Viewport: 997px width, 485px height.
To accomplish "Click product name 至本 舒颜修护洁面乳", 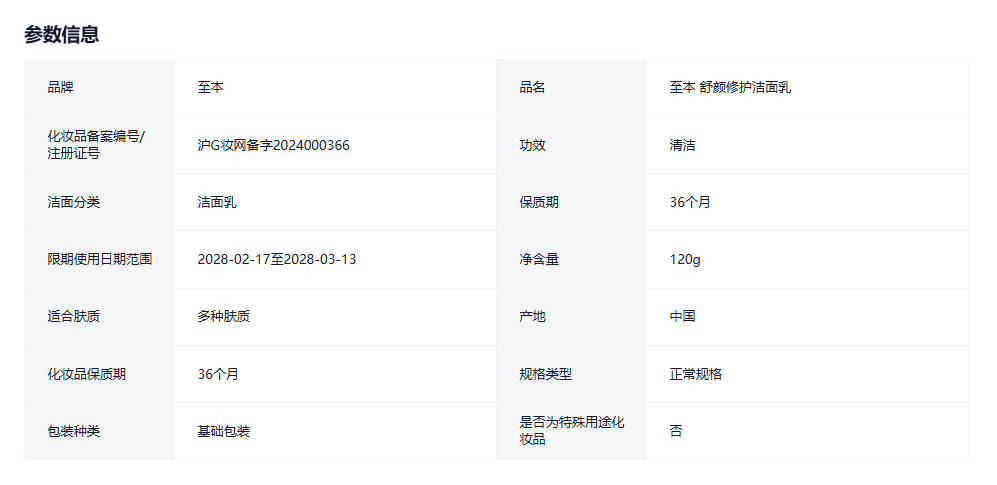I will (x=730, y=88).
